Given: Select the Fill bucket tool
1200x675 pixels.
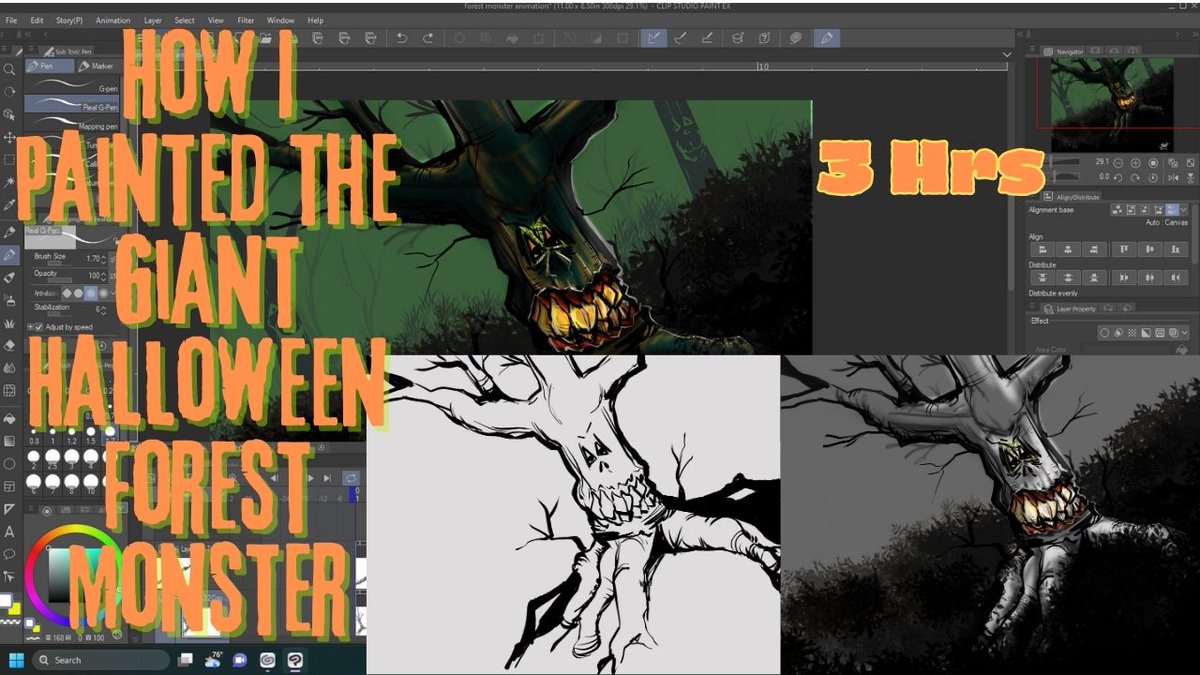Looking at the screenshot, I should [x=9, y=418].
